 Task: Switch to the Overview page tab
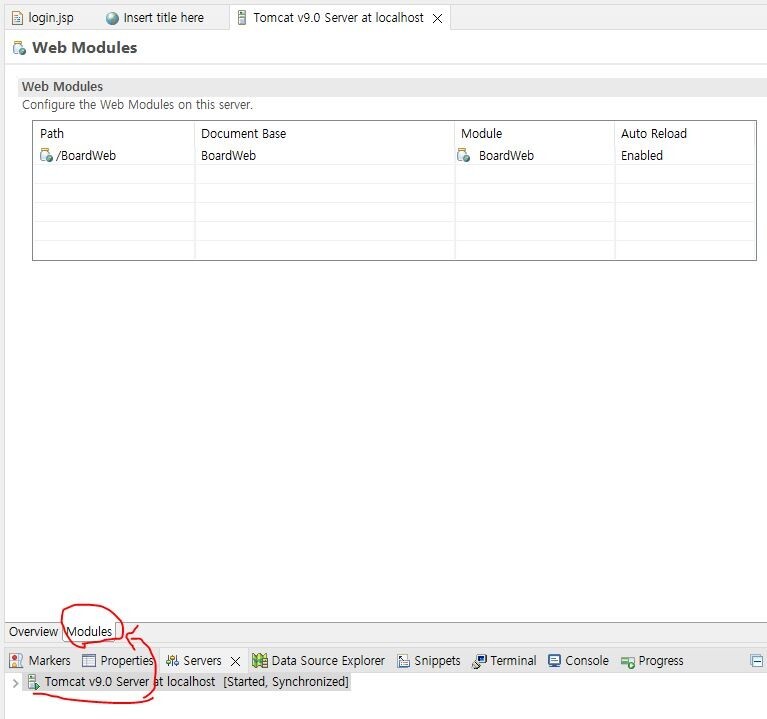[x=33, y=631]
